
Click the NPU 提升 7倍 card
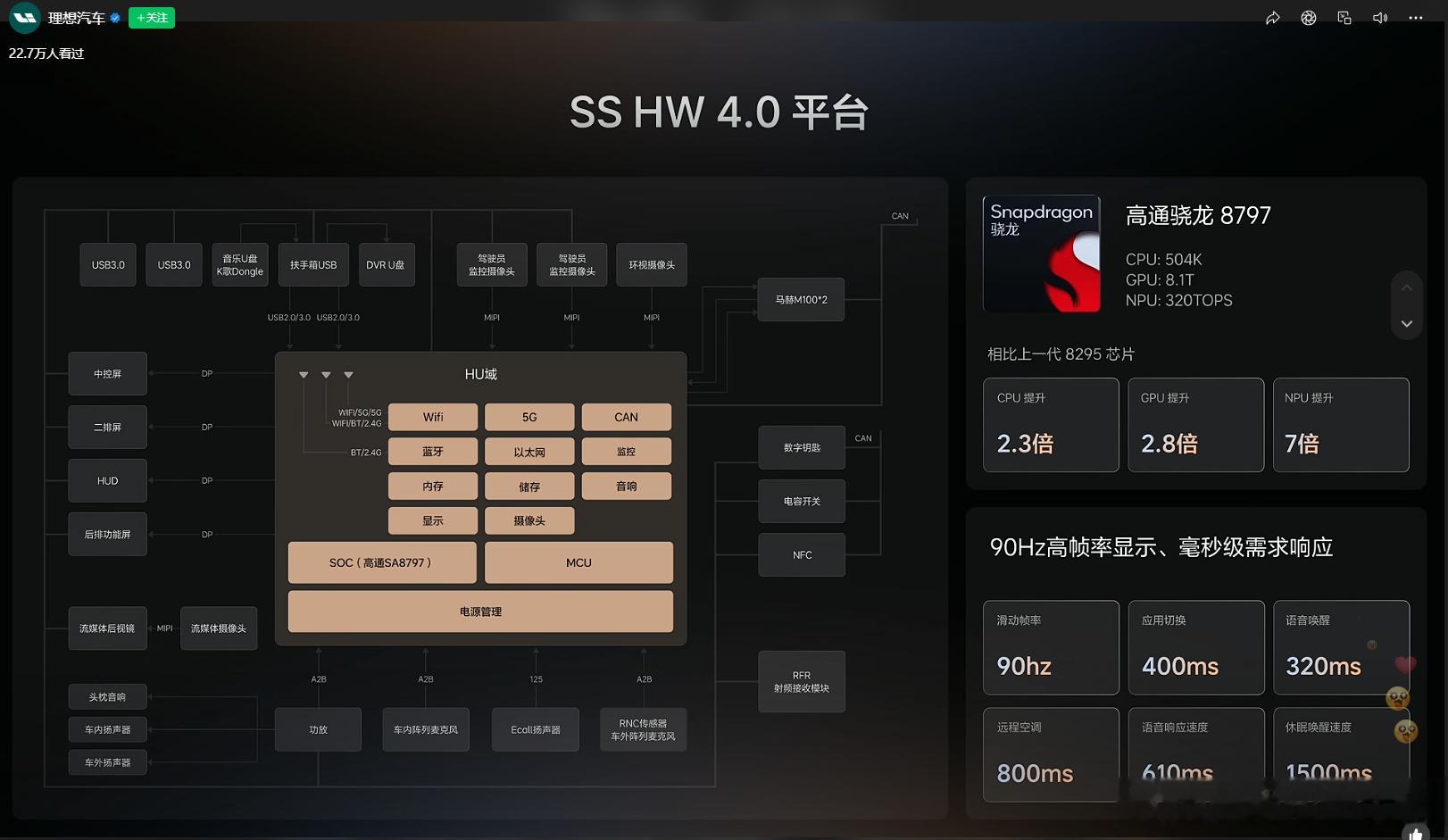point(1341,425)
